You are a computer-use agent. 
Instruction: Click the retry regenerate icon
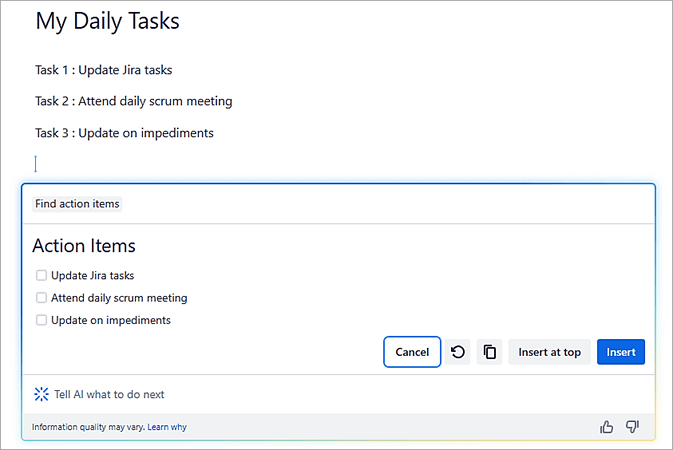(458, 352)
